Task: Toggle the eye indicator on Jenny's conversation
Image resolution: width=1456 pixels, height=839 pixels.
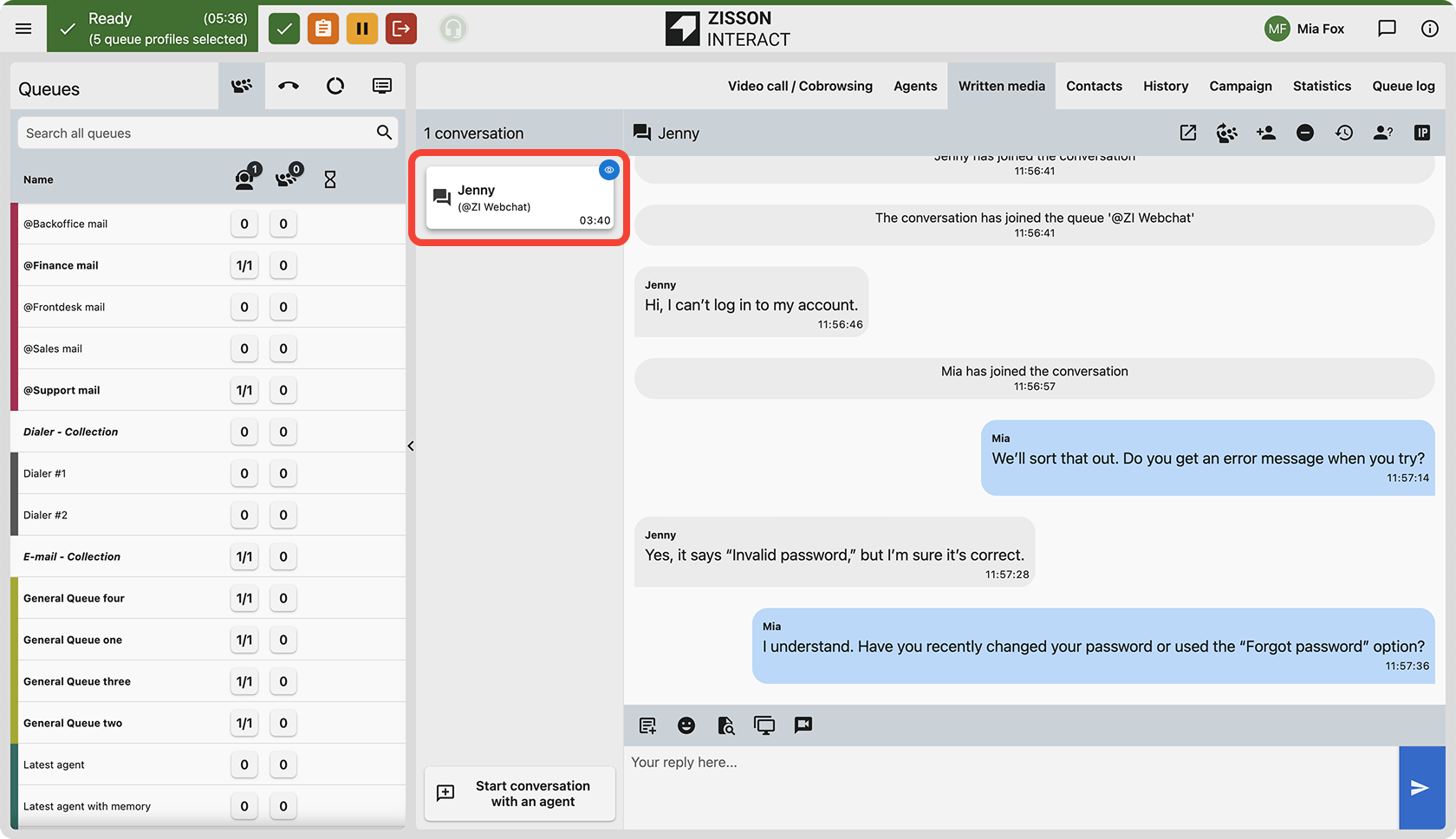Action: [x=609, y=170]
